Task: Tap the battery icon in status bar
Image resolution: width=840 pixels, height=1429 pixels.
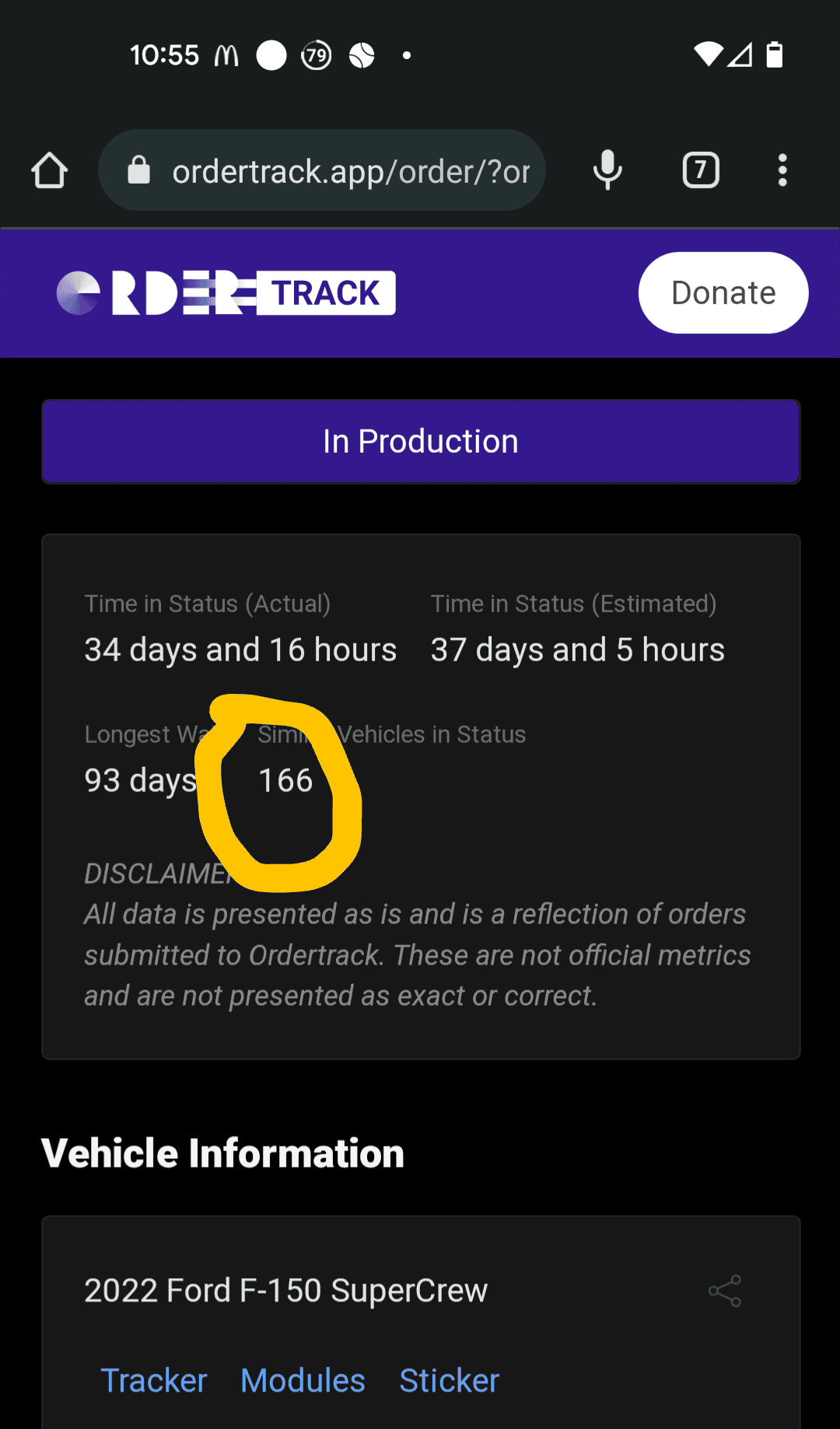Action: [x=775, y=55]
